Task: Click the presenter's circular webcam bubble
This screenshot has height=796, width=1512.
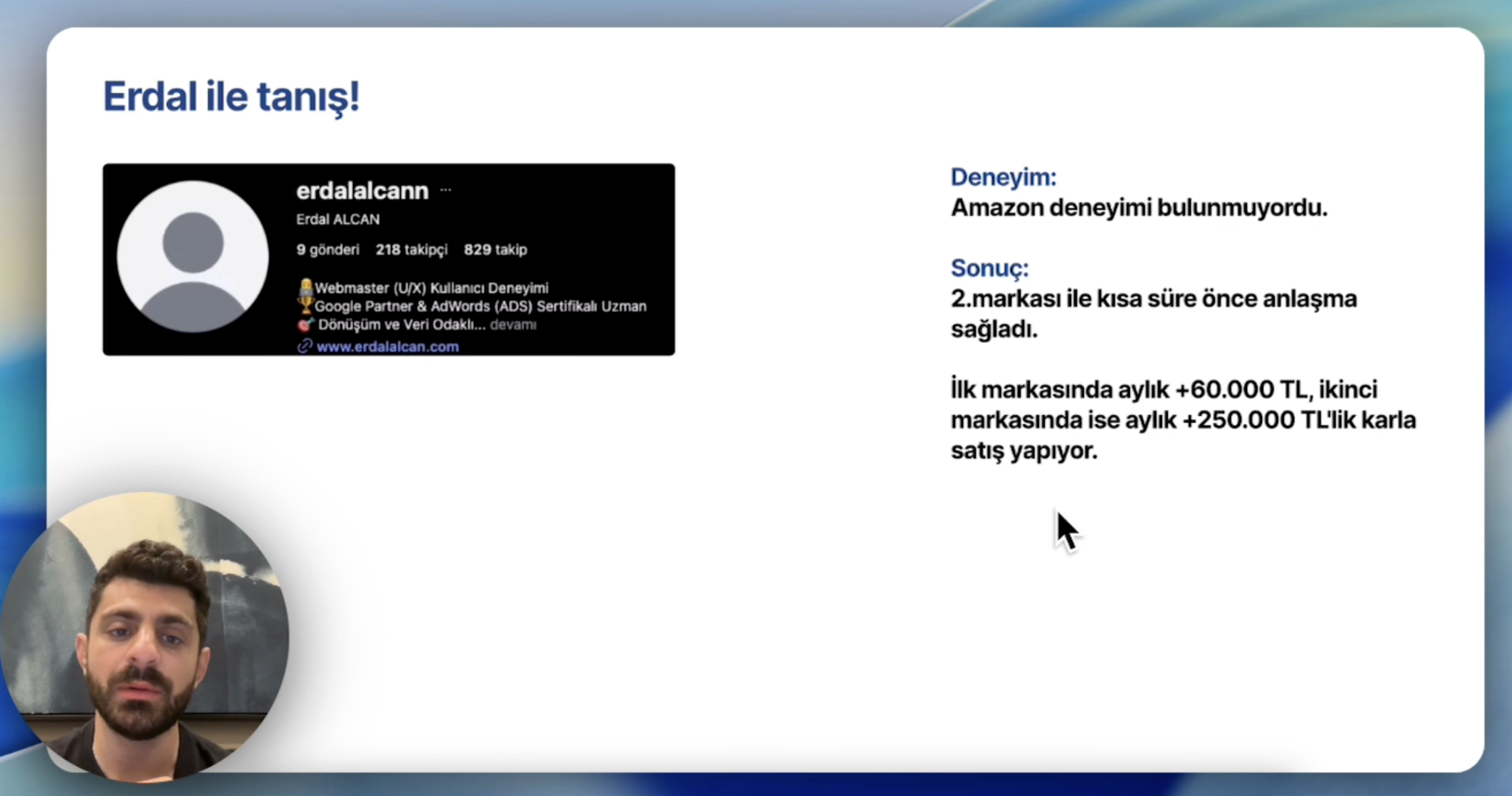Action: tap(144, 637)
